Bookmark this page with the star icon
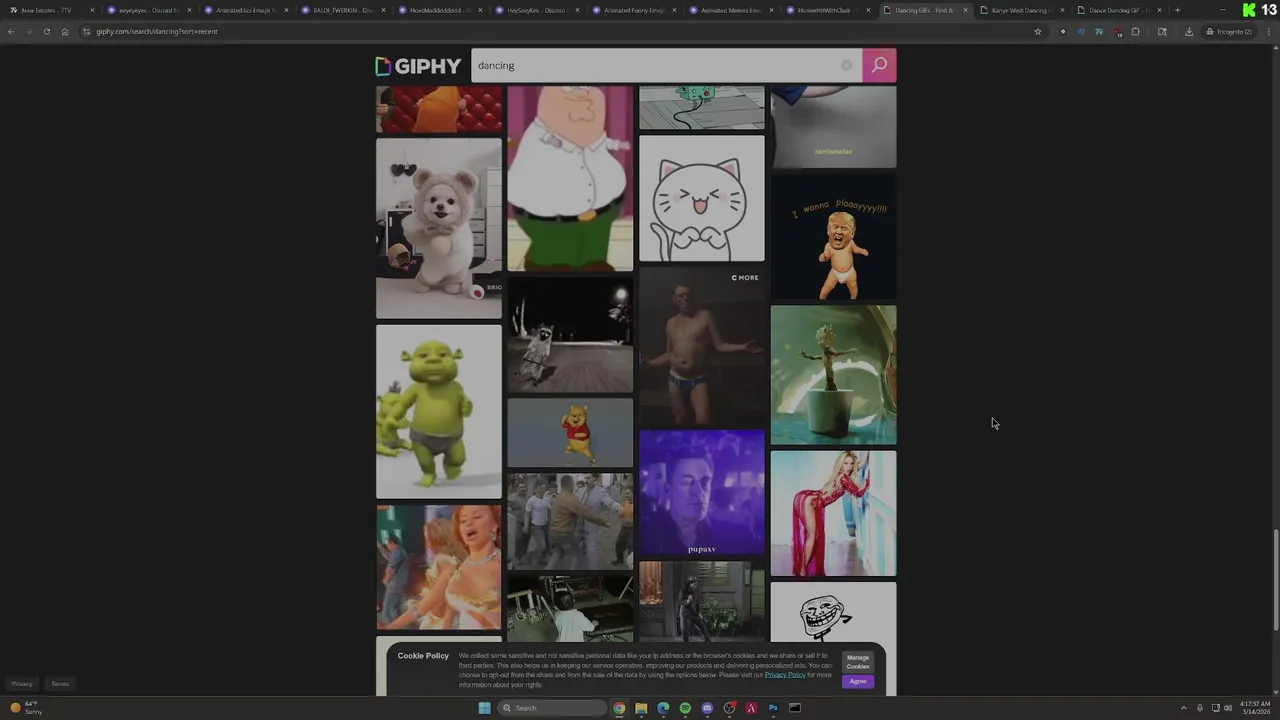 coord(1038,31)
